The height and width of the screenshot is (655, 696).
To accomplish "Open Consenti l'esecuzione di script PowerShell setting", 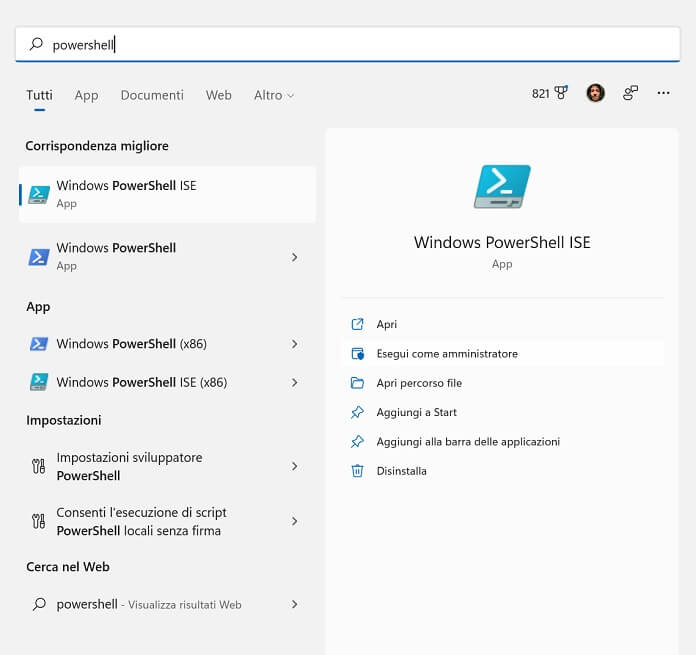I will [167, 521].
